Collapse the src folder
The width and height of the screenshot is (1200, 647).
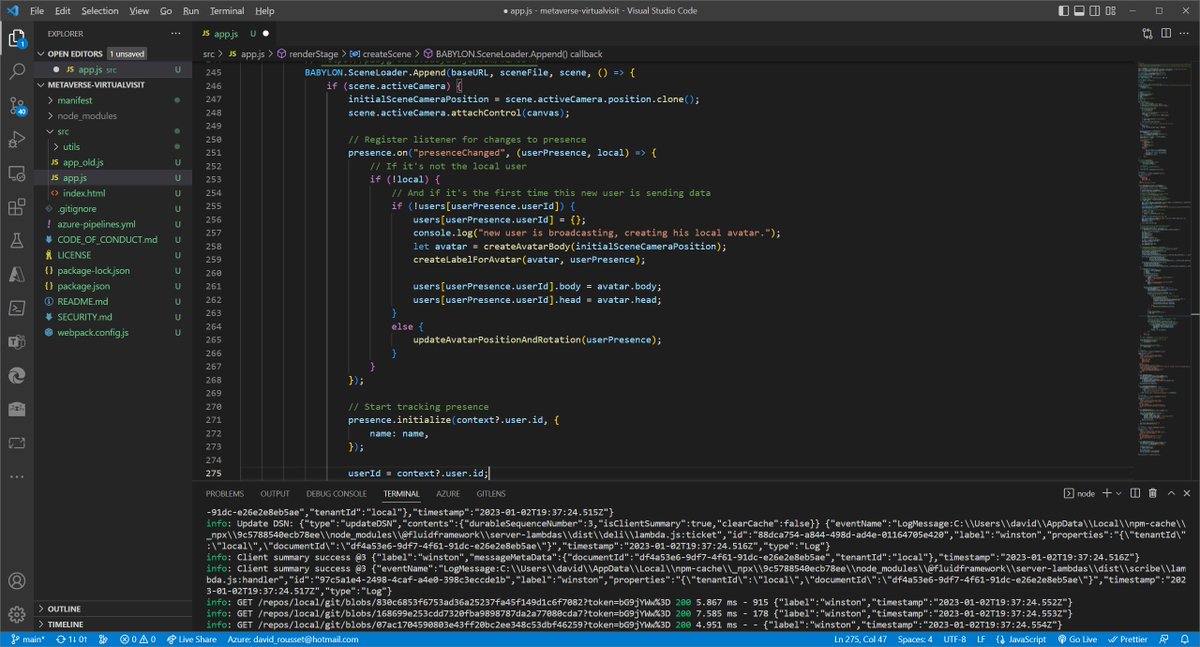[64, 131]
